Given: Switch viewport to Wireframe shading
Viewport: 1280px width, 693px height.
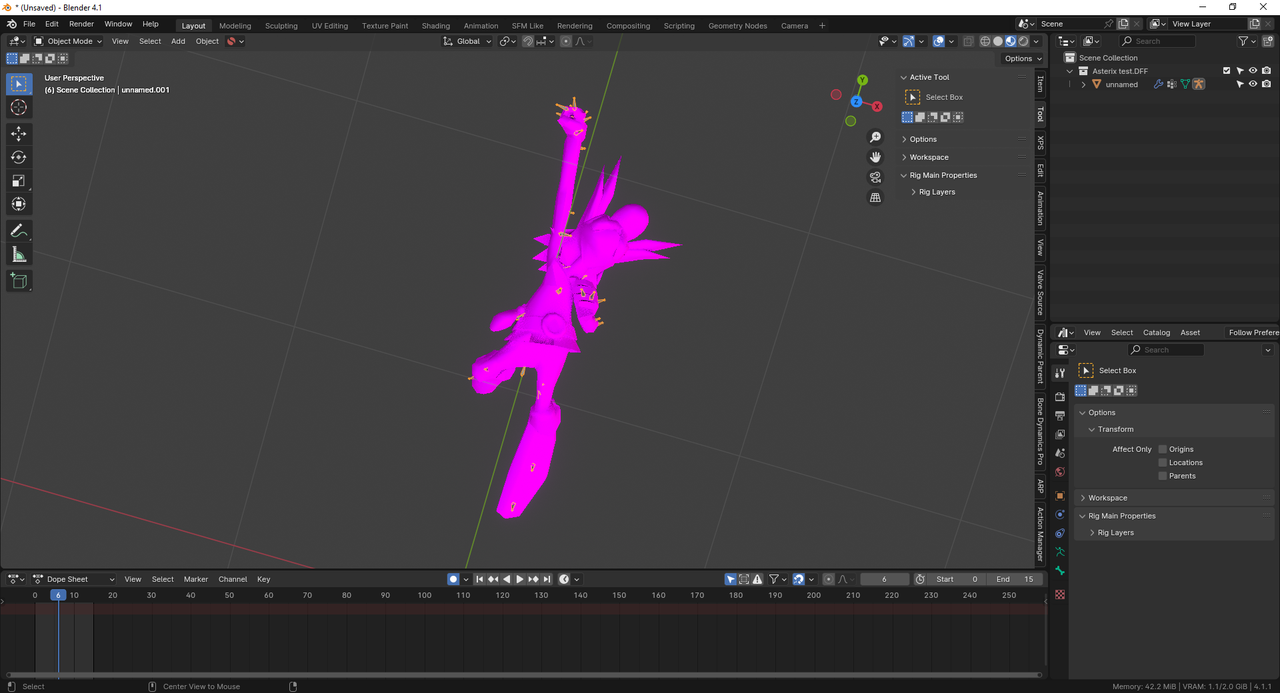Looking at the screenshot, I should (x=985, y=41).
